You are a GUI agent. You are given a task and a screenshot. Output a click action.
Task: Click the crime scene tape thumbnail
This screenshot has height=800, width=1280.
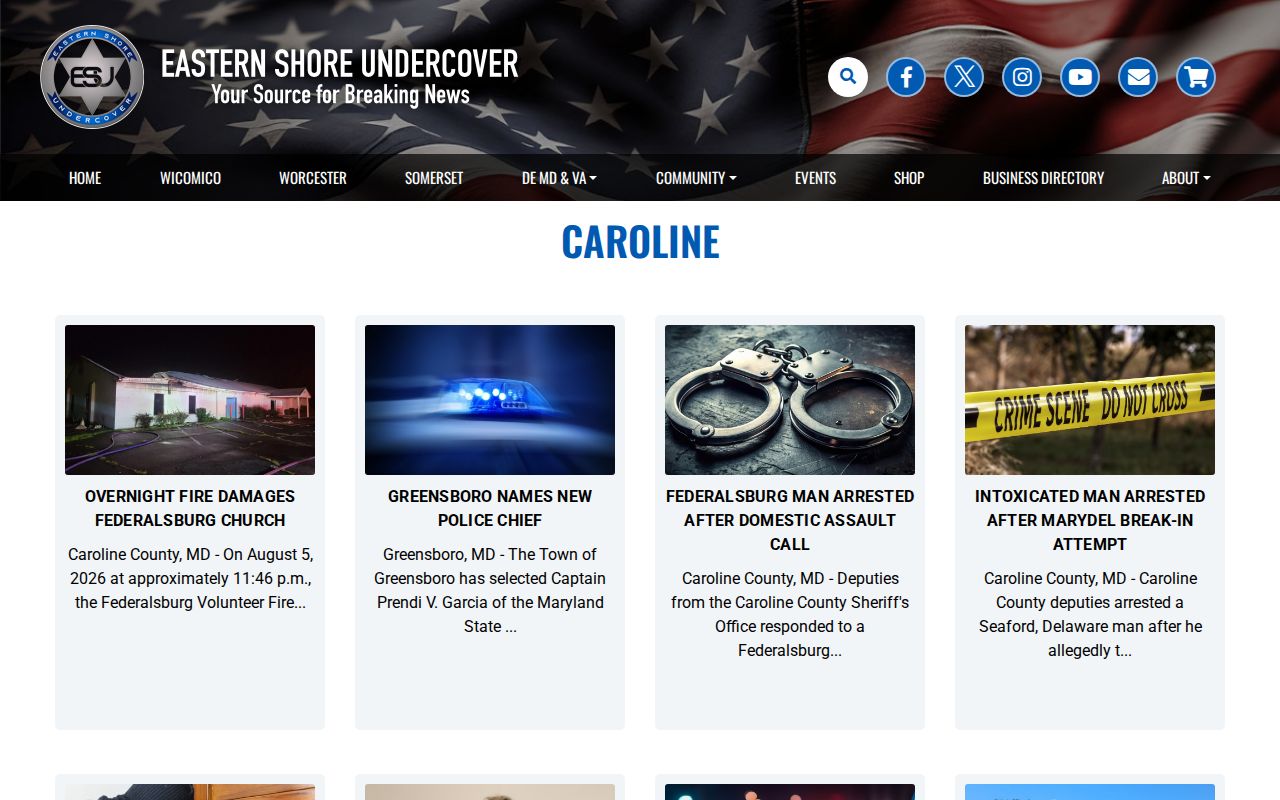1090,400
